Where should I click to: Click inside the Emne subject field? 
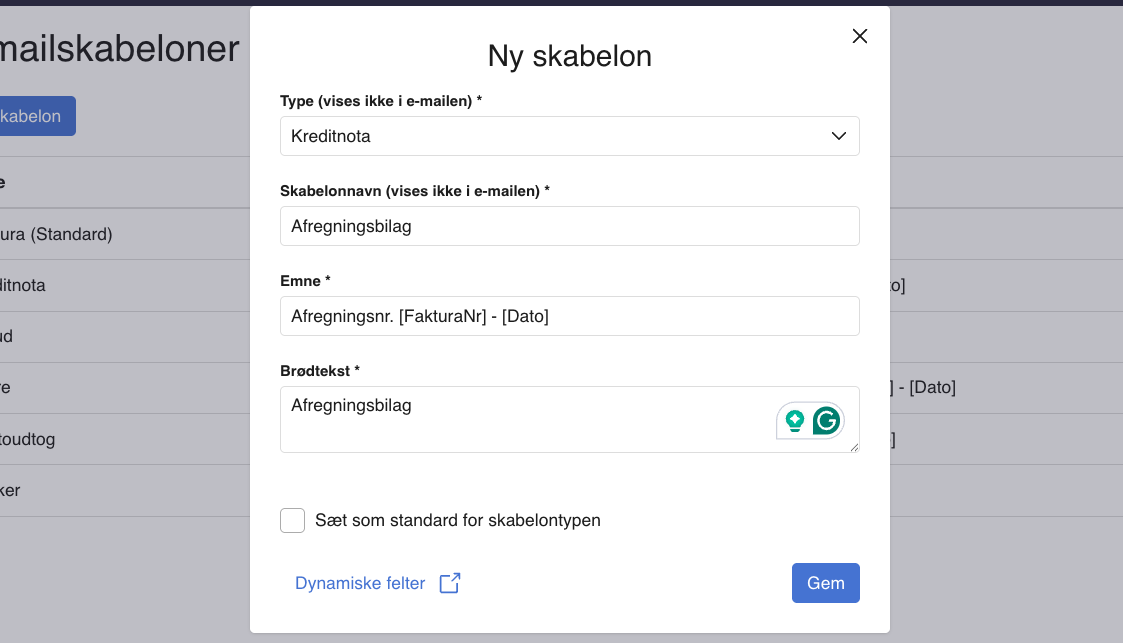(569, 315)
